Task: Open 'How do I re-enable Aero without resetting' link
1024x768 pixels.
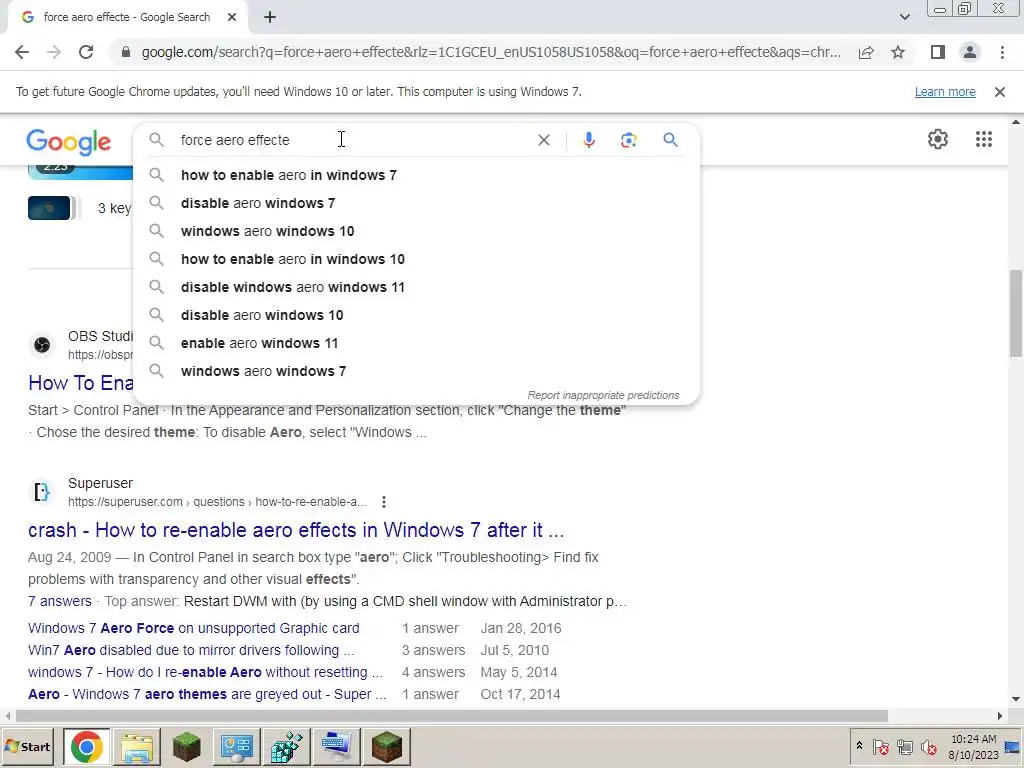Action: [206, 672]
